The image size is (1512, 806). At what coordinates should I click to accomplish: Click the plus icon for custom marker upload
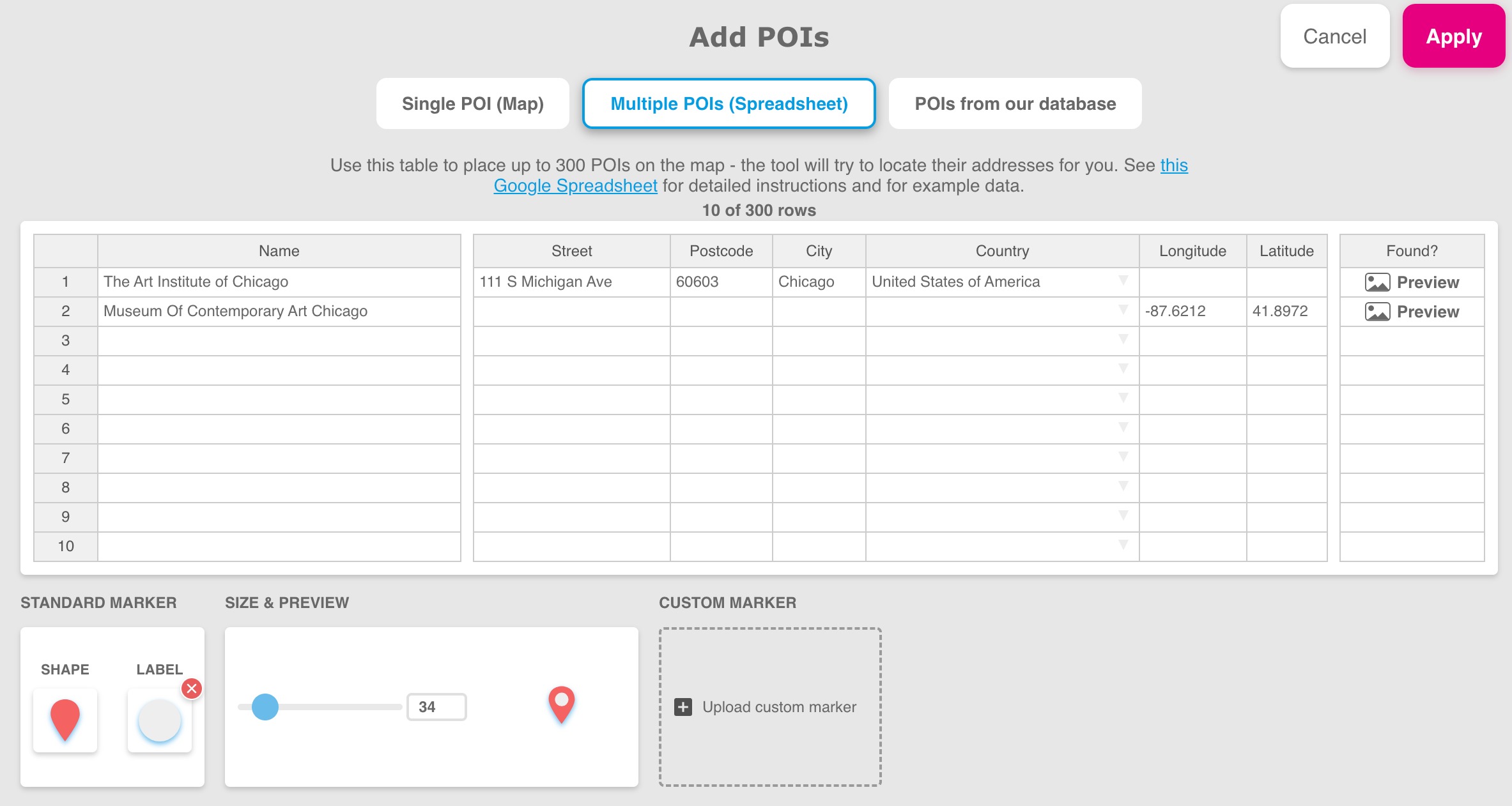683,707
